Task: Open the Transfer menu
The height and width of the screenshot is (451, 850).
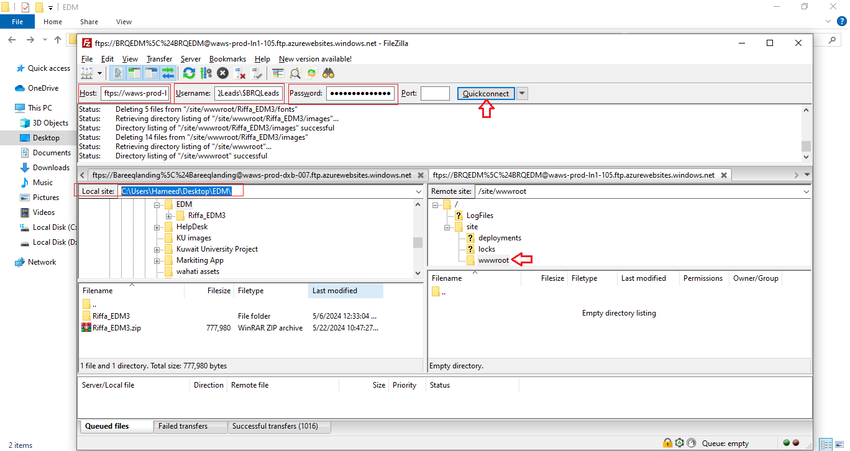Action: click(x=159, y=59)
